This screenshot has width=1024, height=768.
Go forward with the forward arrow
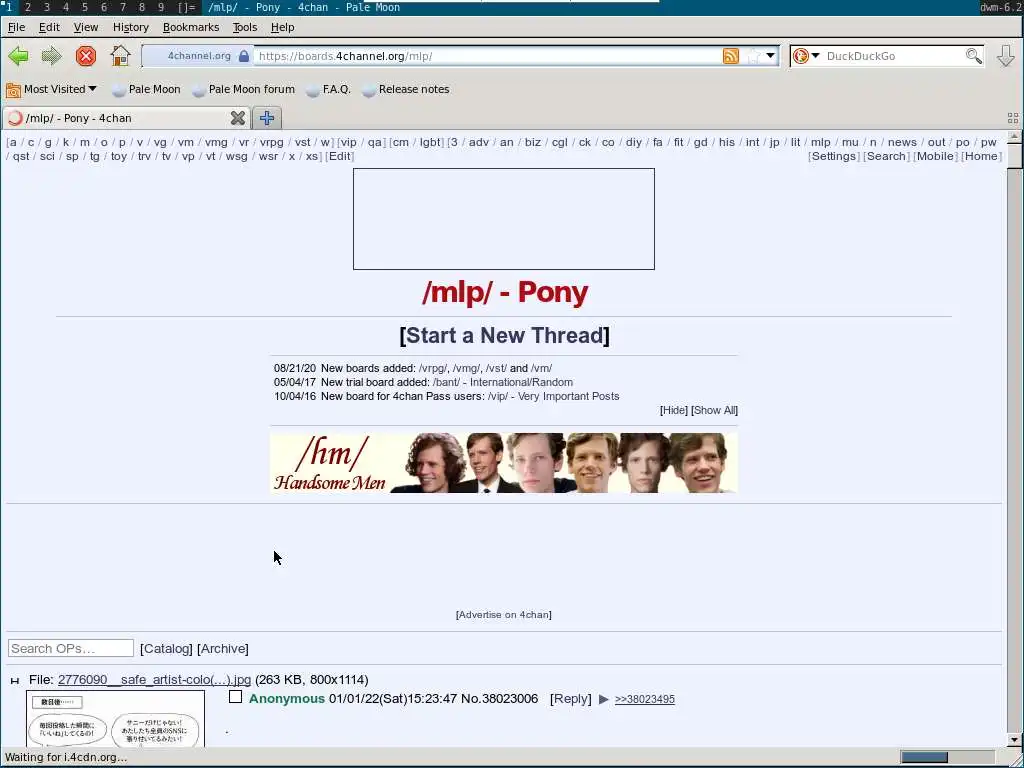(x=52, y=56)
